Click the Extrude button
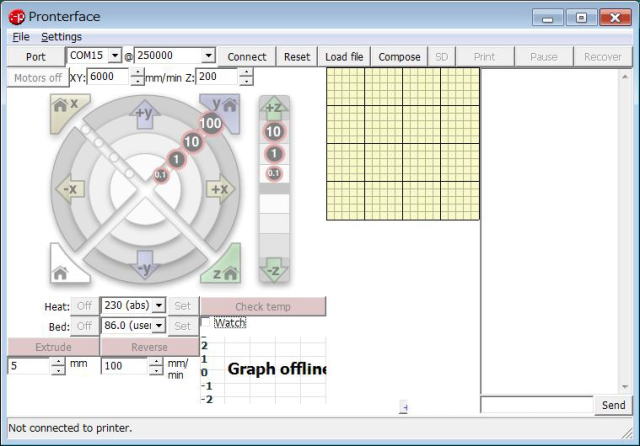The image size is (640, 446). coord(53,347)
